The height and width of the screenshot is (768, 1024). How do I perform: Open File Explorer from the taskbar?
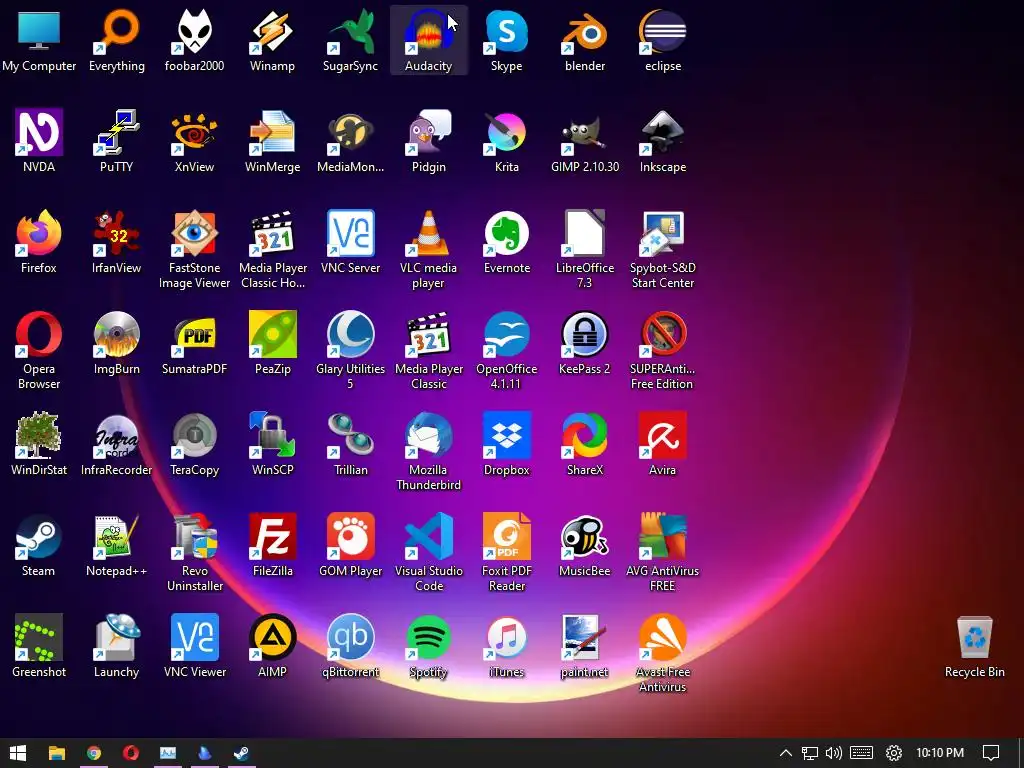(x=57, y=753)
